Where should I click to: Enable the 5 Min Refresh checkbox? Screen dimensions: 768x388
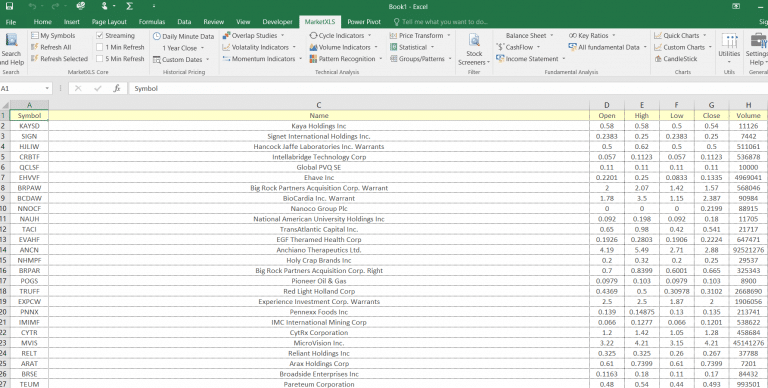pos(99,59)
